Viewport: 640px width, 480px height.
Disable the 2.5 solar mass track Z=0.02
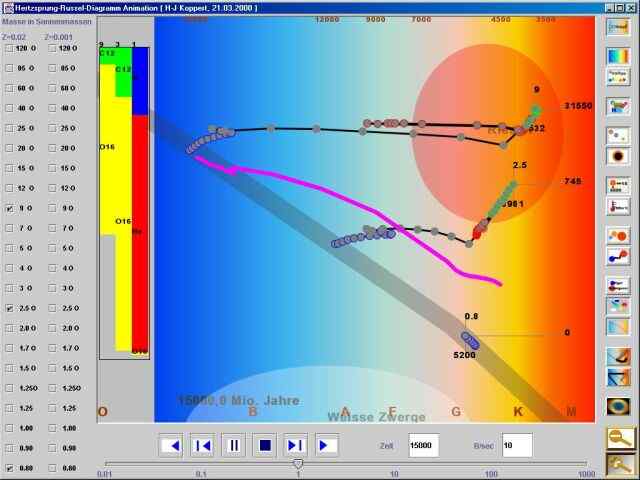pos(10,308)
